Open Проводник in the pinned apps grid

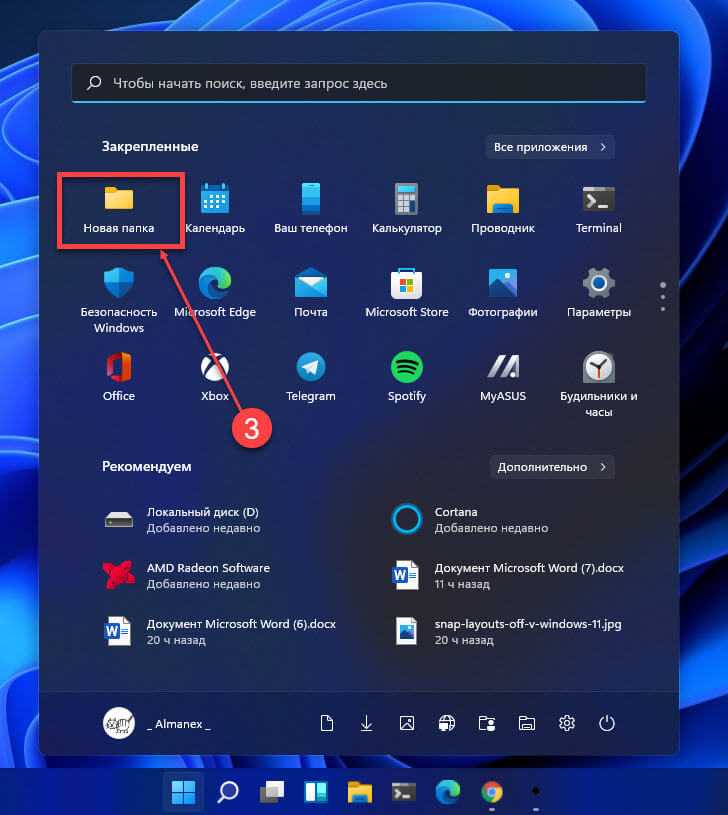(502, 209)
